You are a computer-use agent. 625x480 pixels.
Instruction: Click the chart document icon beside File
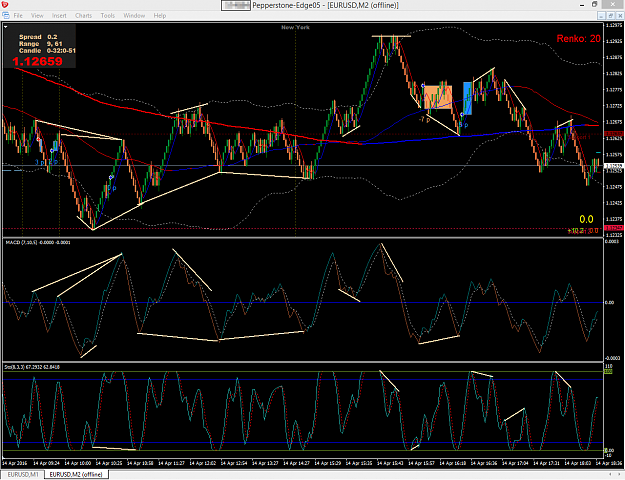coord(6,16)
